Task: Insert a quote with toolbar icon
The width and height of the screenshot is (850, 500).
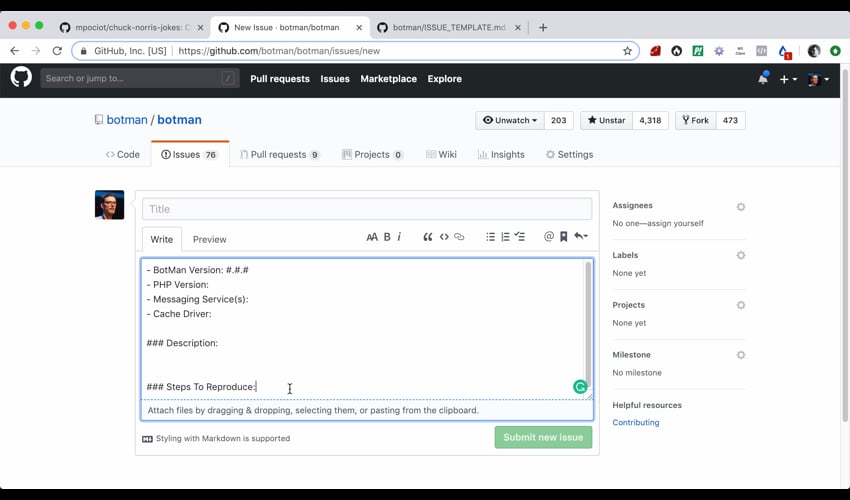Action: [428, 237]
